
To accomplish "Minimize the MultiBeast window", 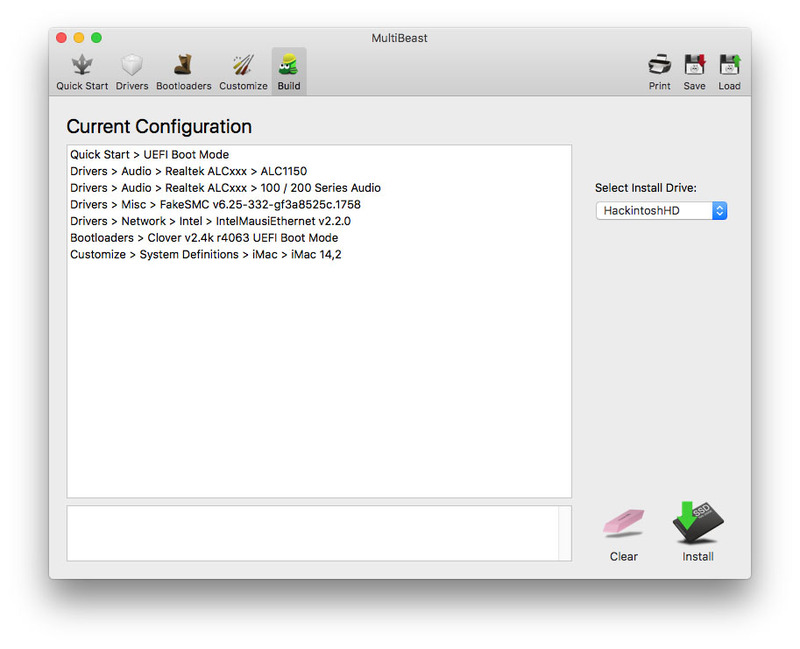I will (79, 38).
